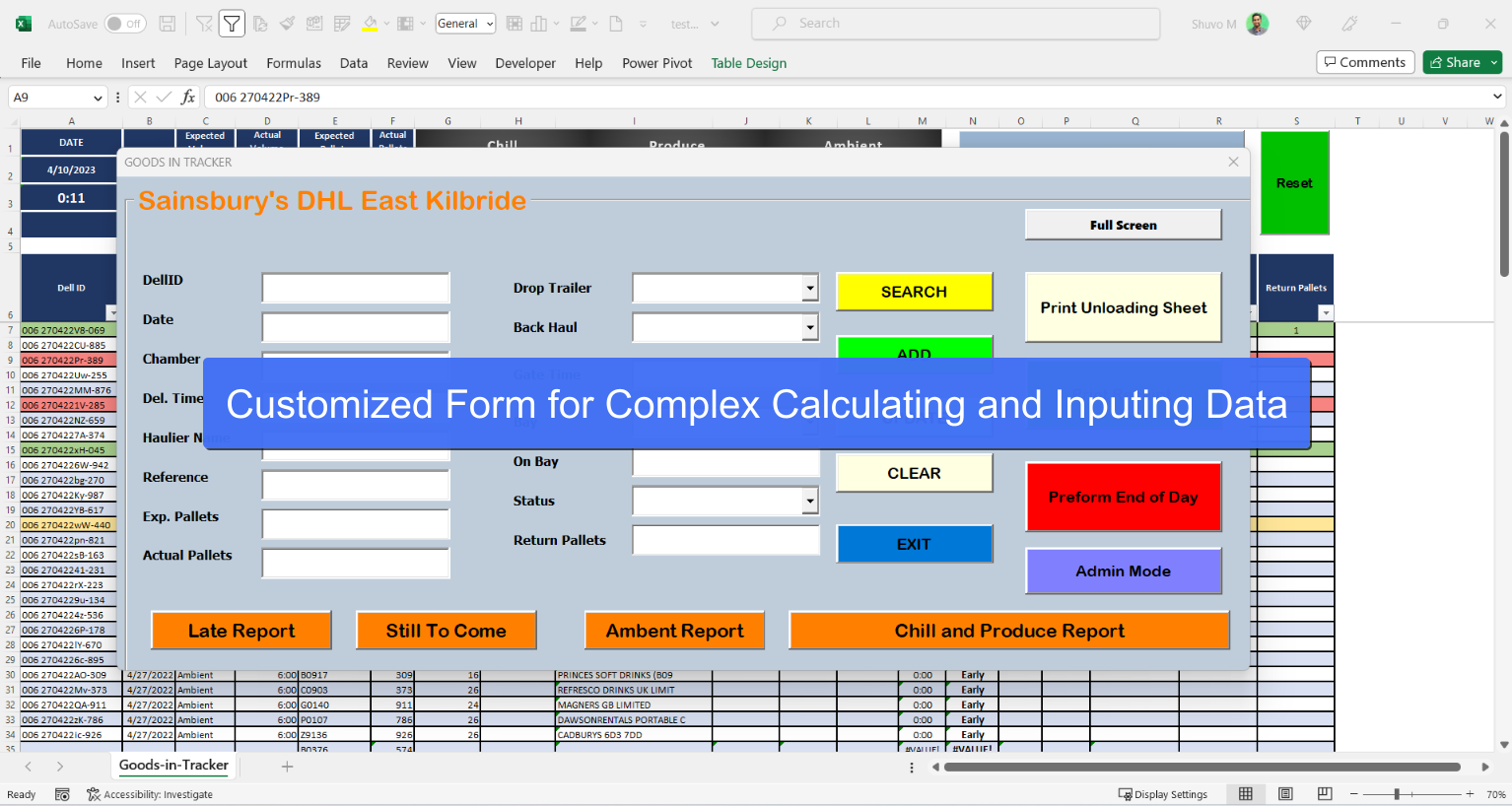Click the Save icon in title bar
The image size is (1512, 806).
point(168,24)
